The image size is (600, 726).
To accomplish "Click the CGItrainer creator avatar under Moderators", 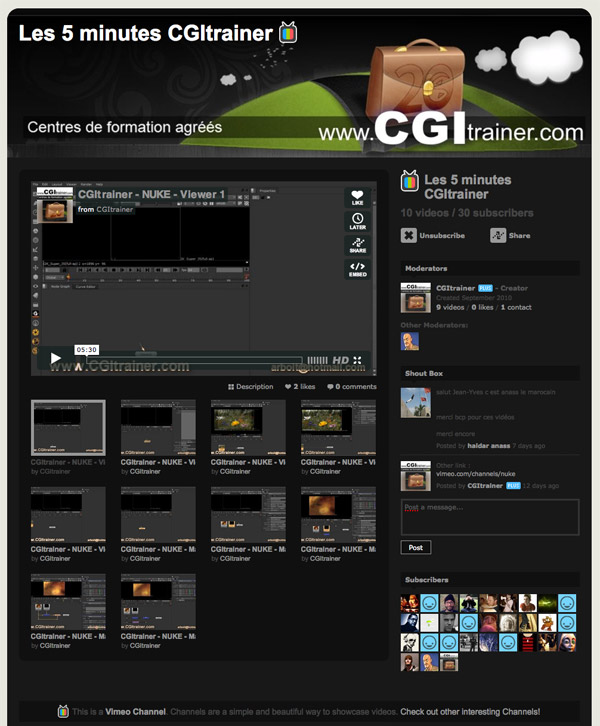I will [x=415, y=298].
